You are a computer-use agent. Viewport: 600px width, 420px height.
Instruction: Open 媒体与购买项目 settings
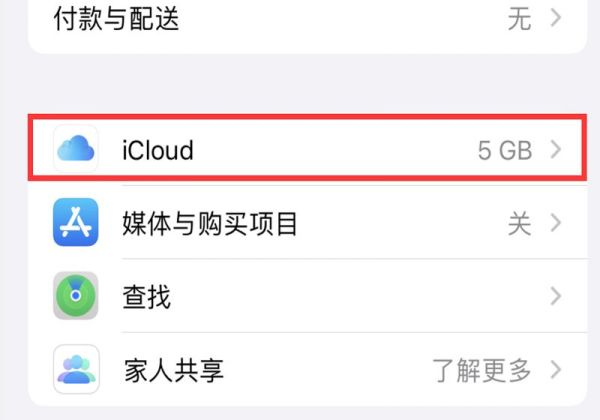(307, 222)
